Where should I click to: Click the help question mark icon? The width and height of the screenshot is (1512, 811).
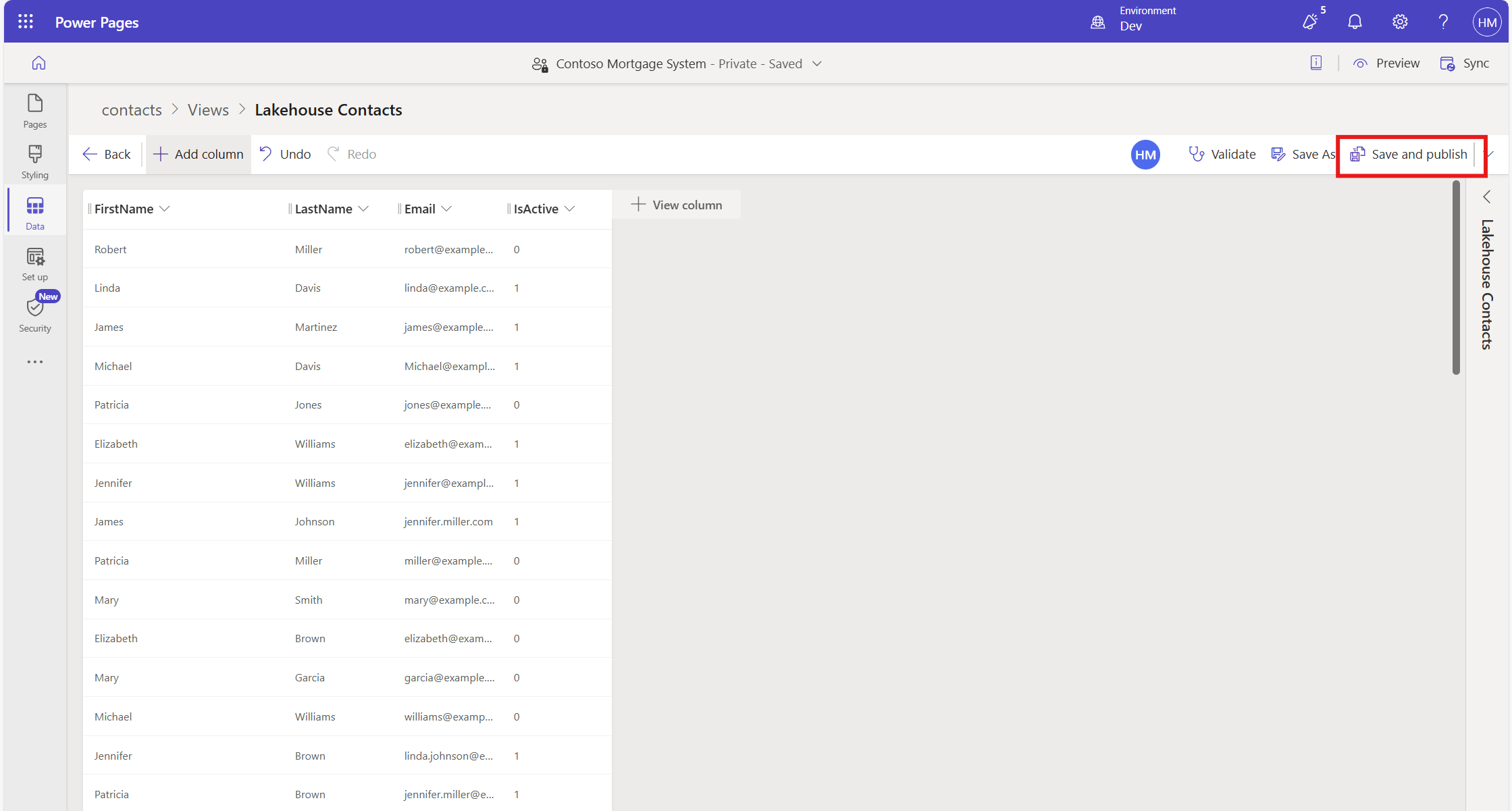pos(1443,22)
